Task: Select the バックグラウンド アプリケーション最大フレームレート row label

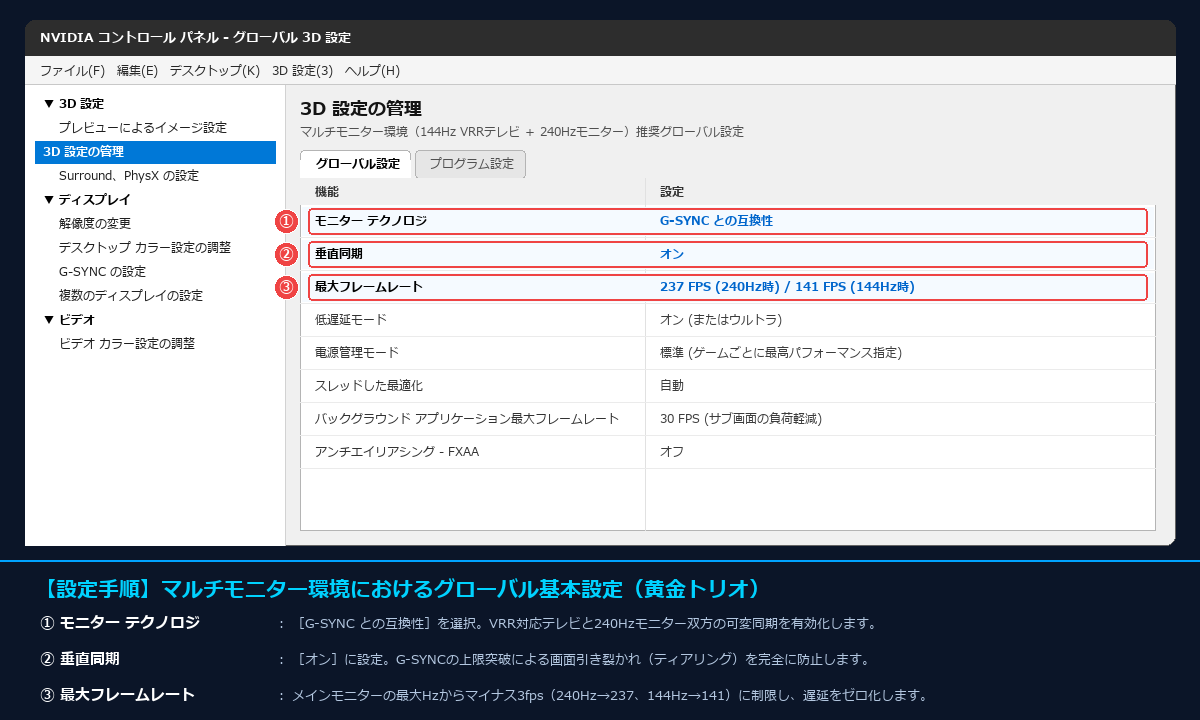Action: click(467, 419)
